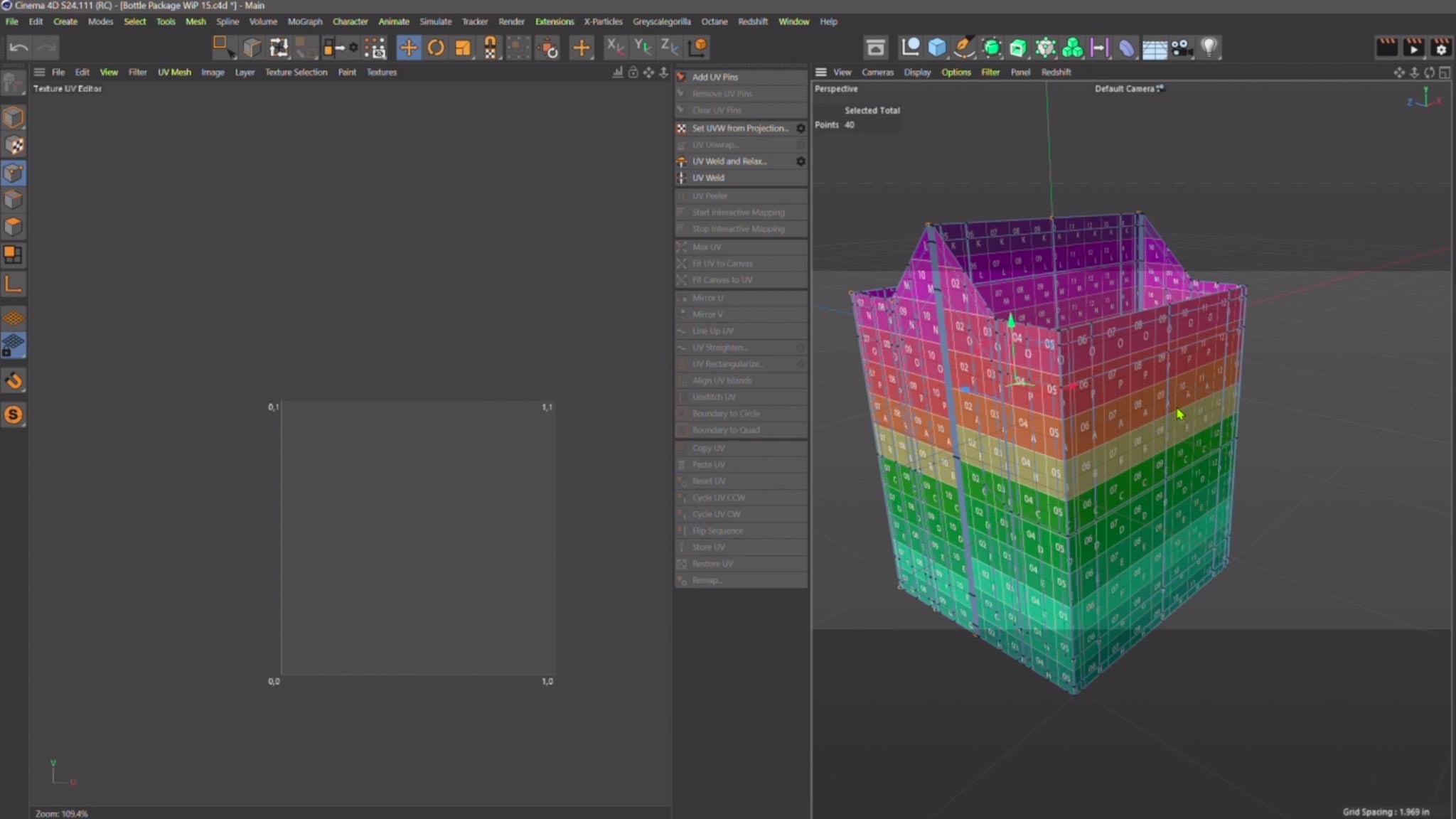
Task: Open the X-Particles menu
Action: (603, 21)
